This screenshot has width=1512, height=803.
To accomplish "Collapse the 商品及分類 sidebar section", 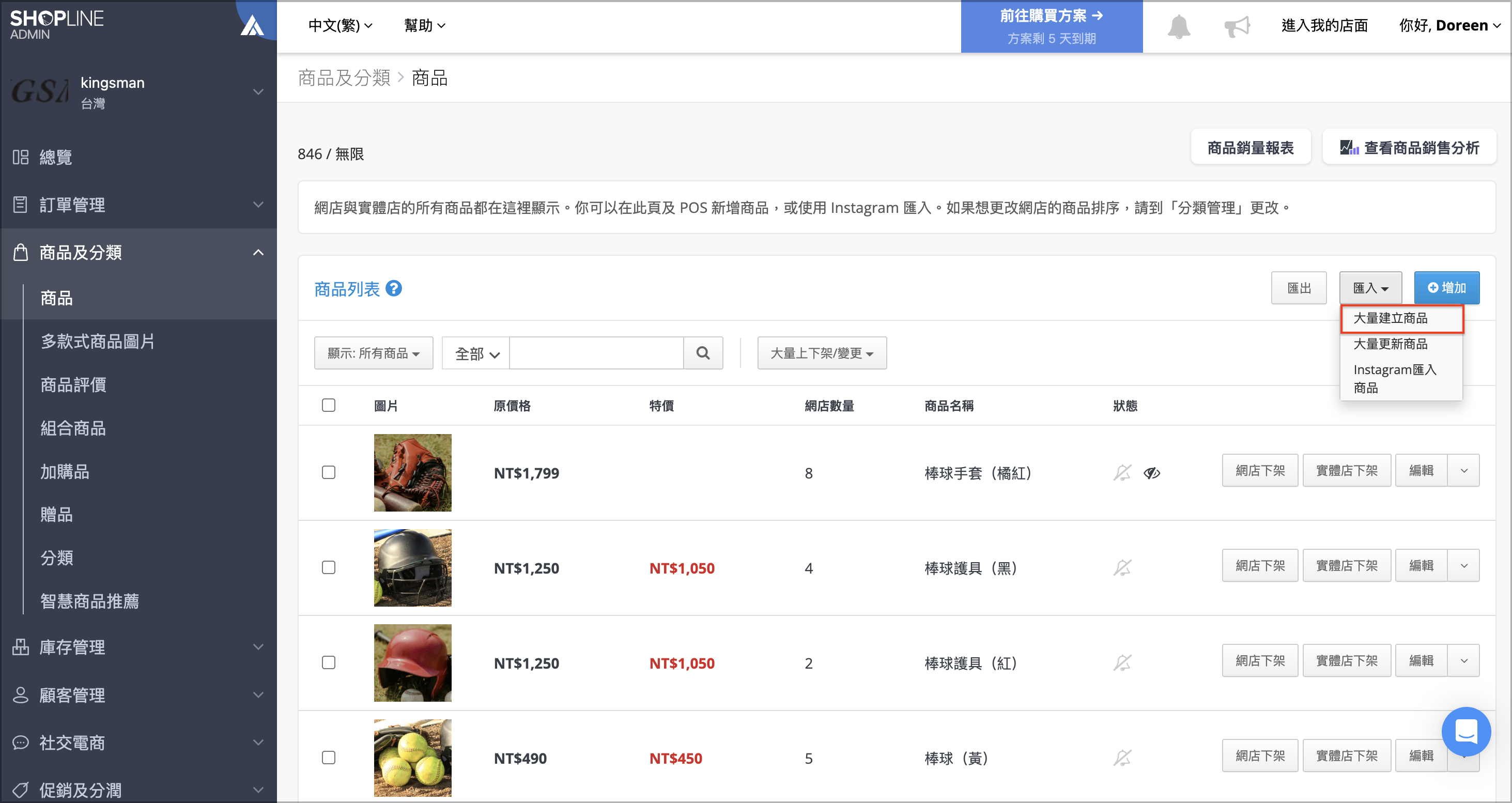I will [258, 252].
